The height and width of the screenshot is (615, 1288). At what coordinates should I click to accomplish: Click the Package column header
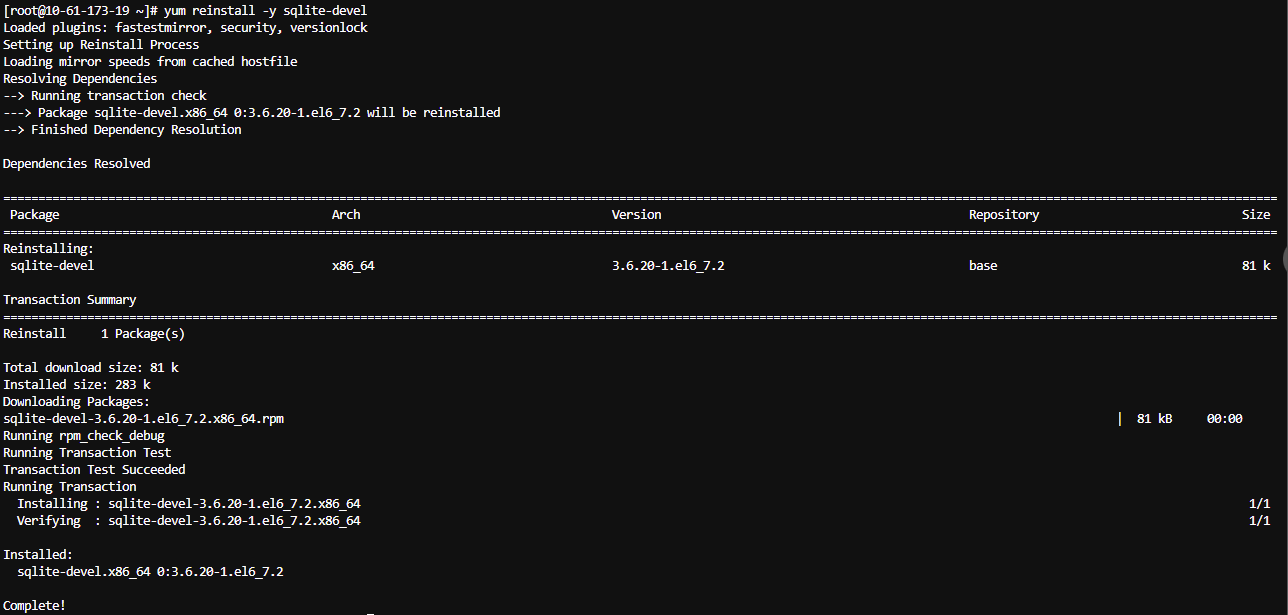[35, 215]
